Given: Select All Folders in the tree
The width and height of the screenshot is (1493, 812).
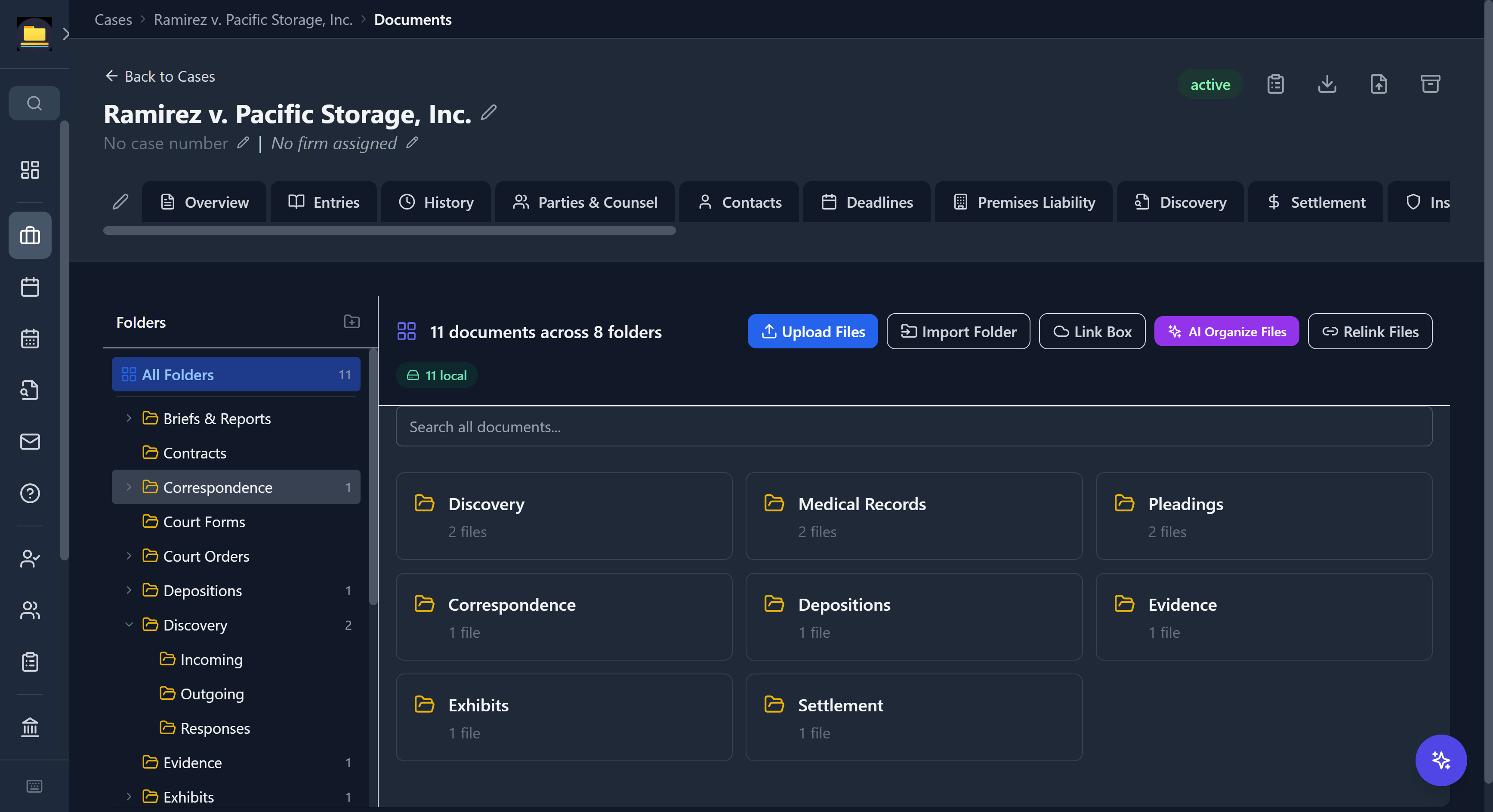Looking at the screenshot, I should [236, 375].
